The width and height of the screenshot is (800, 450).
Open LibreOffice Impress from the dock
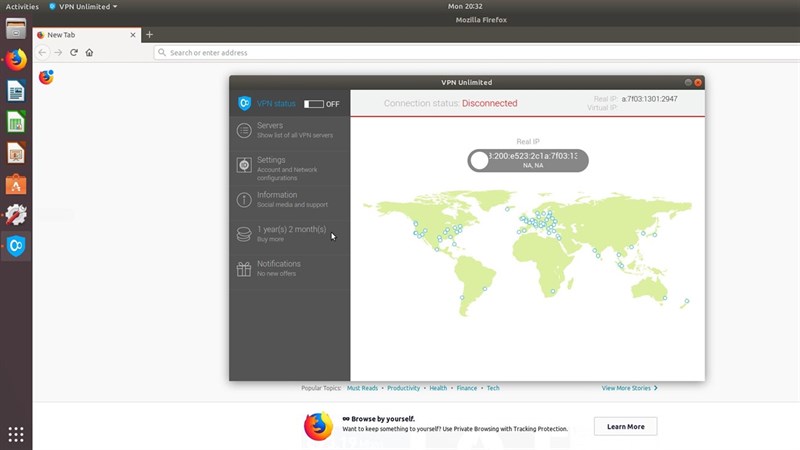[16, 153]
